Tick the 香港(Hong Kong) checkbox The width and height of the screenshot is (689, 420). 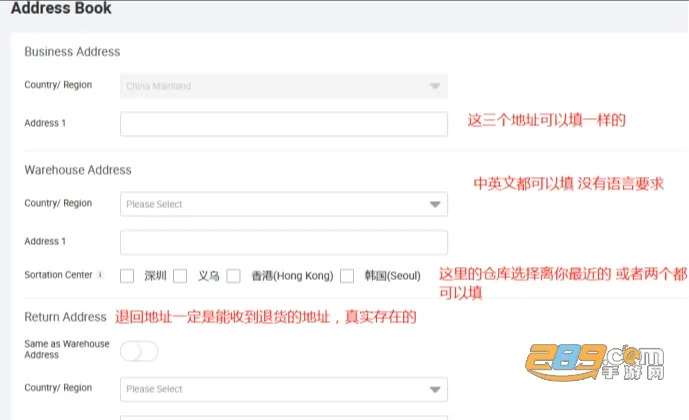point(233,276)
